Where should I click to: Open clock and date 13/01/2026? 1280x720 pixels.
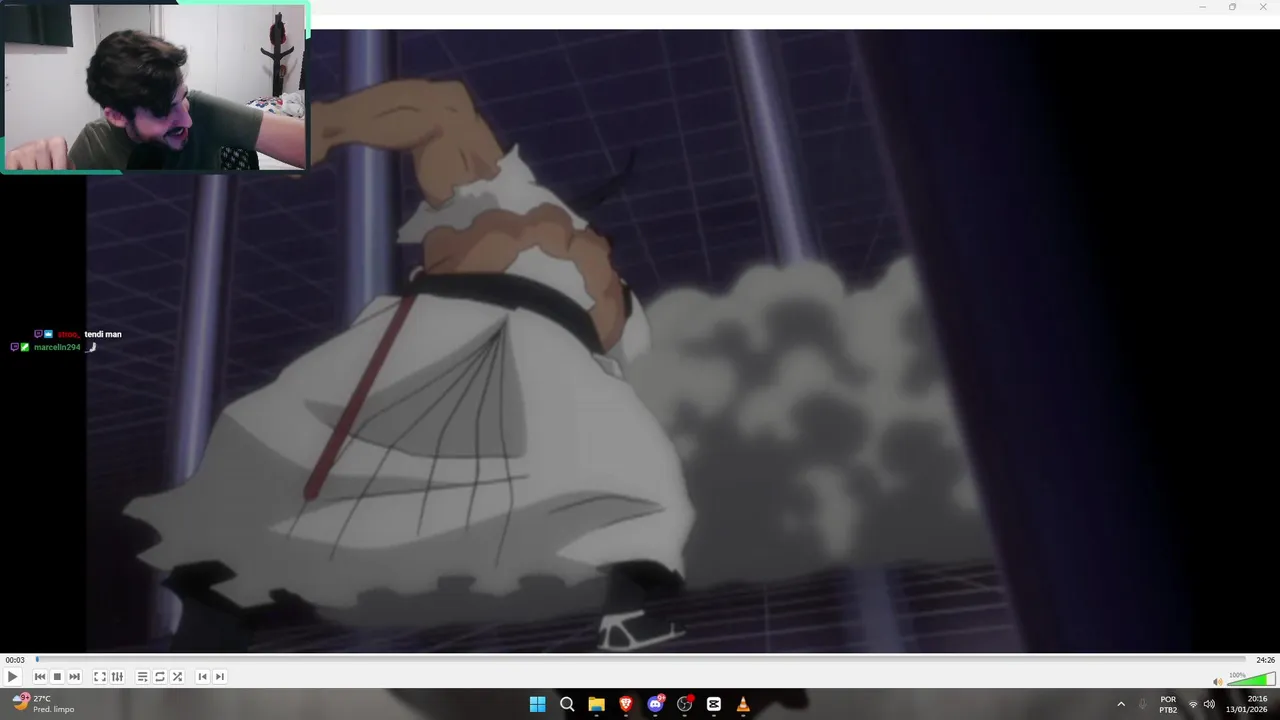point(1247,704)
